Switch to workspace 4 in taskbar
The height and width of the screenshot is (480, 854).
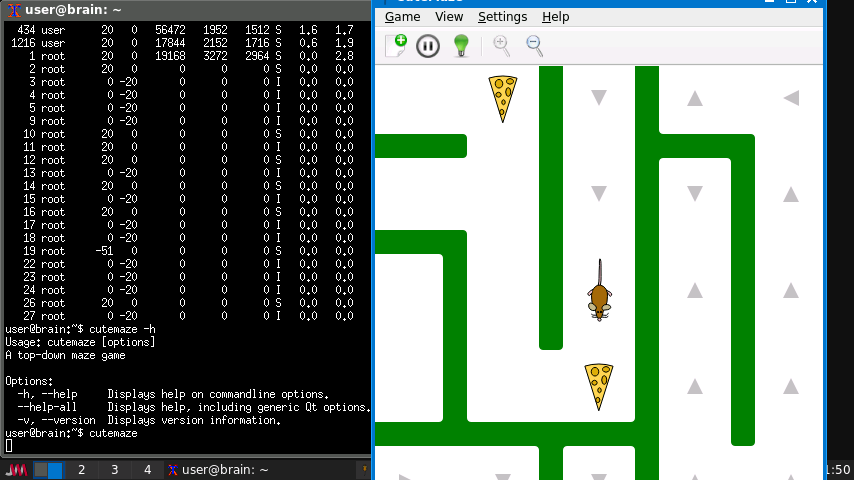147,470
